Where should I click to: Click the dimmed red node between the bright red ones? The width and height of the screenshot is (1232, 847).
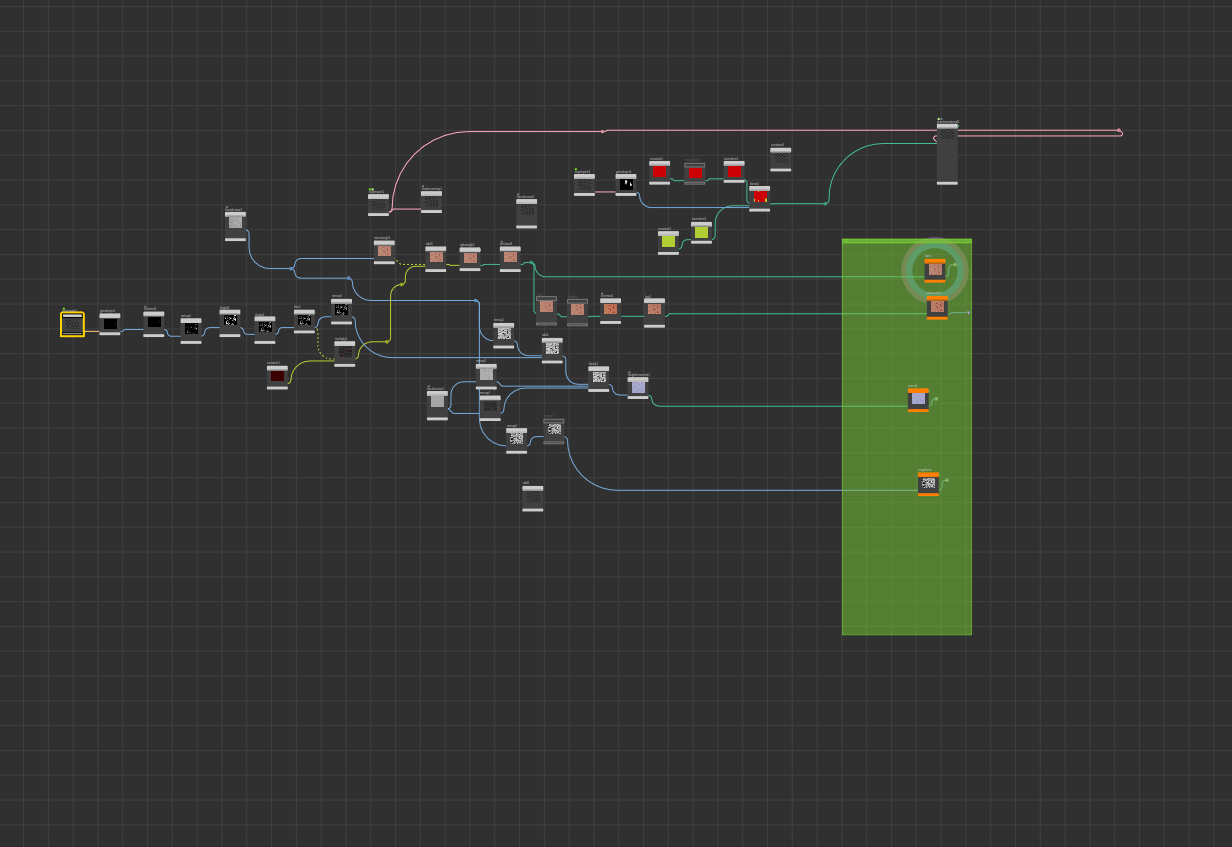coord(694,173)
